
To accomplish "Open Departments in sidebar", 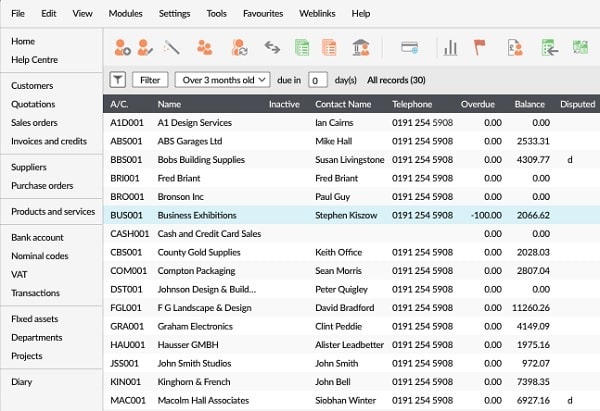I will click(37, 338).
